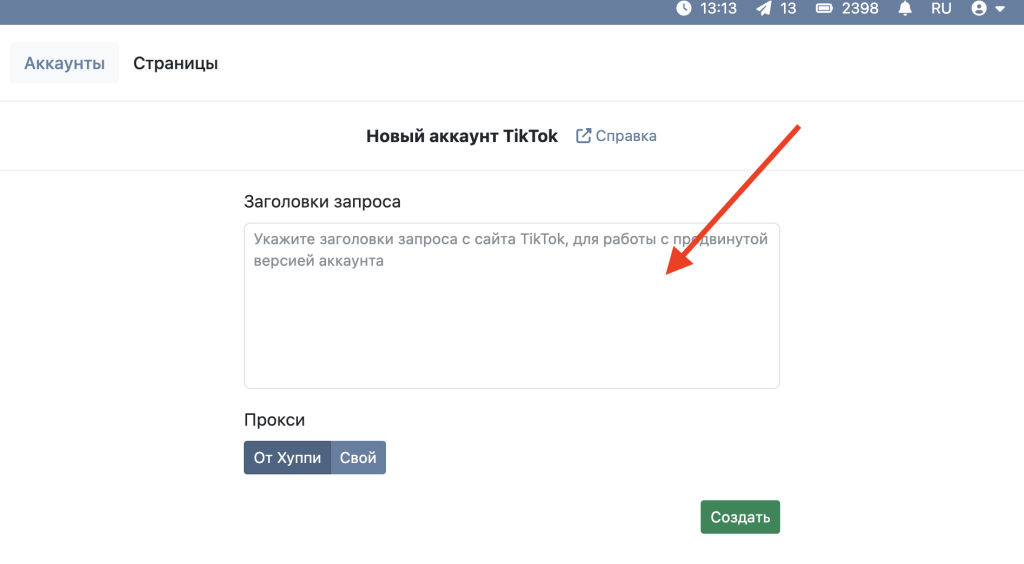Image resolution: width=1024 pixels, height=564 pixels.
Task: Click the number 13 beside the plane
Action: click(x=788, y=8)
